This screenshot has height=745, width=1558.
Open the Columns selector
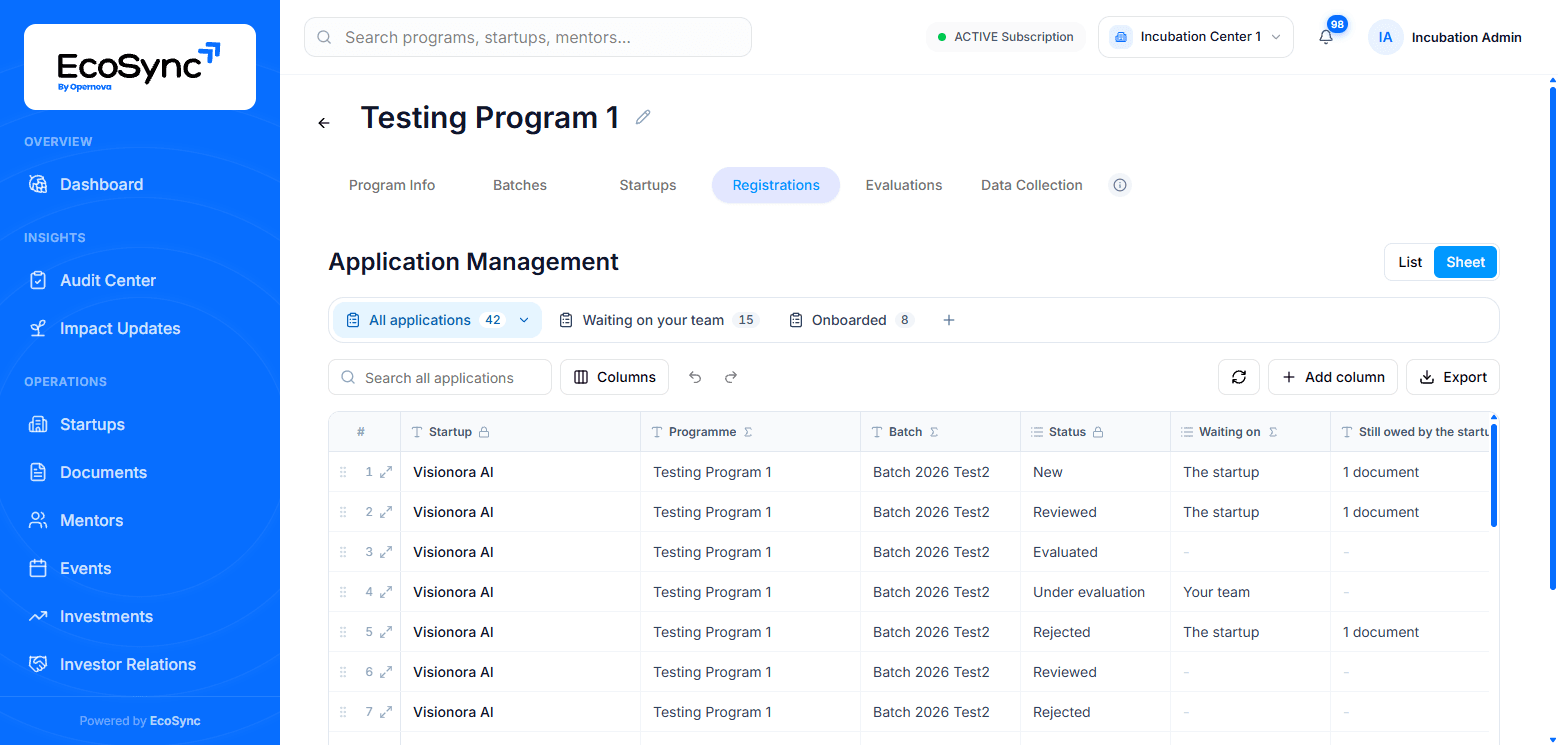[x=614, y=377]
